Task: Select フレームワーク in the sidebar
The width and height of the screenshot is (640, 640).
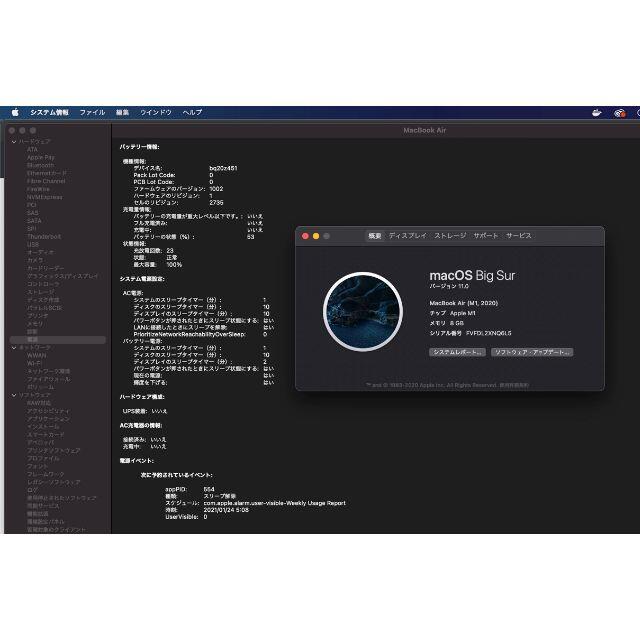Action: point(46,474)
